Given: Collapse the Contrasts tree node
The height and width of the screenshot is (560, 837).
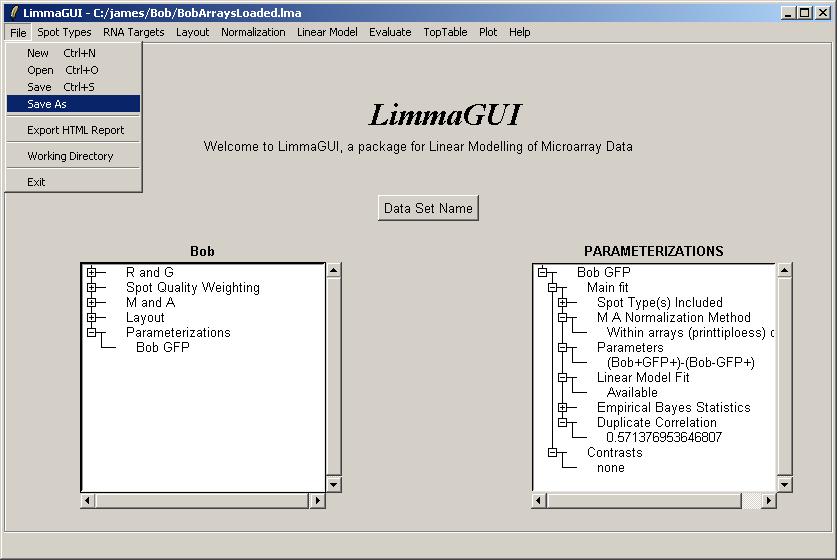Looking at the screenshot, I should point(552,452).
